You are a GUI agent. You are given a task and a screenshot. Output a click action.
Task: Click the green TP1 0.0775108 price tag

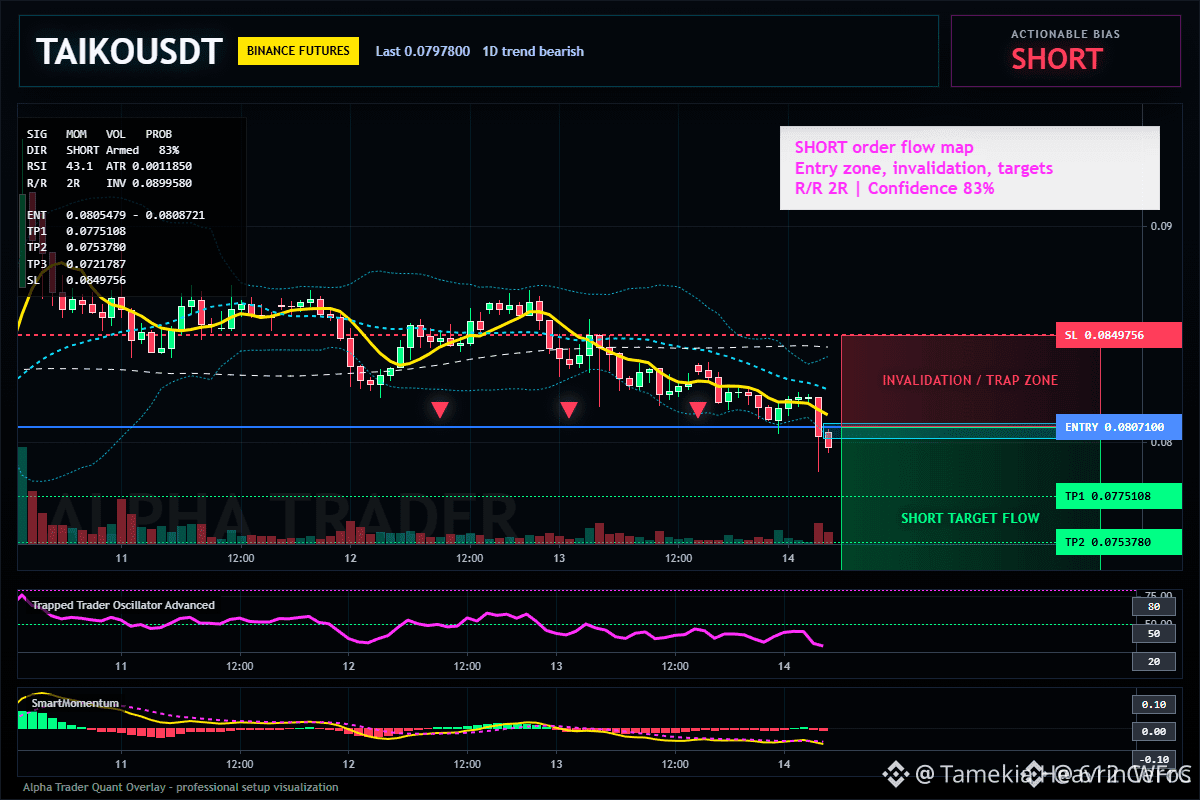(1118, 495)
